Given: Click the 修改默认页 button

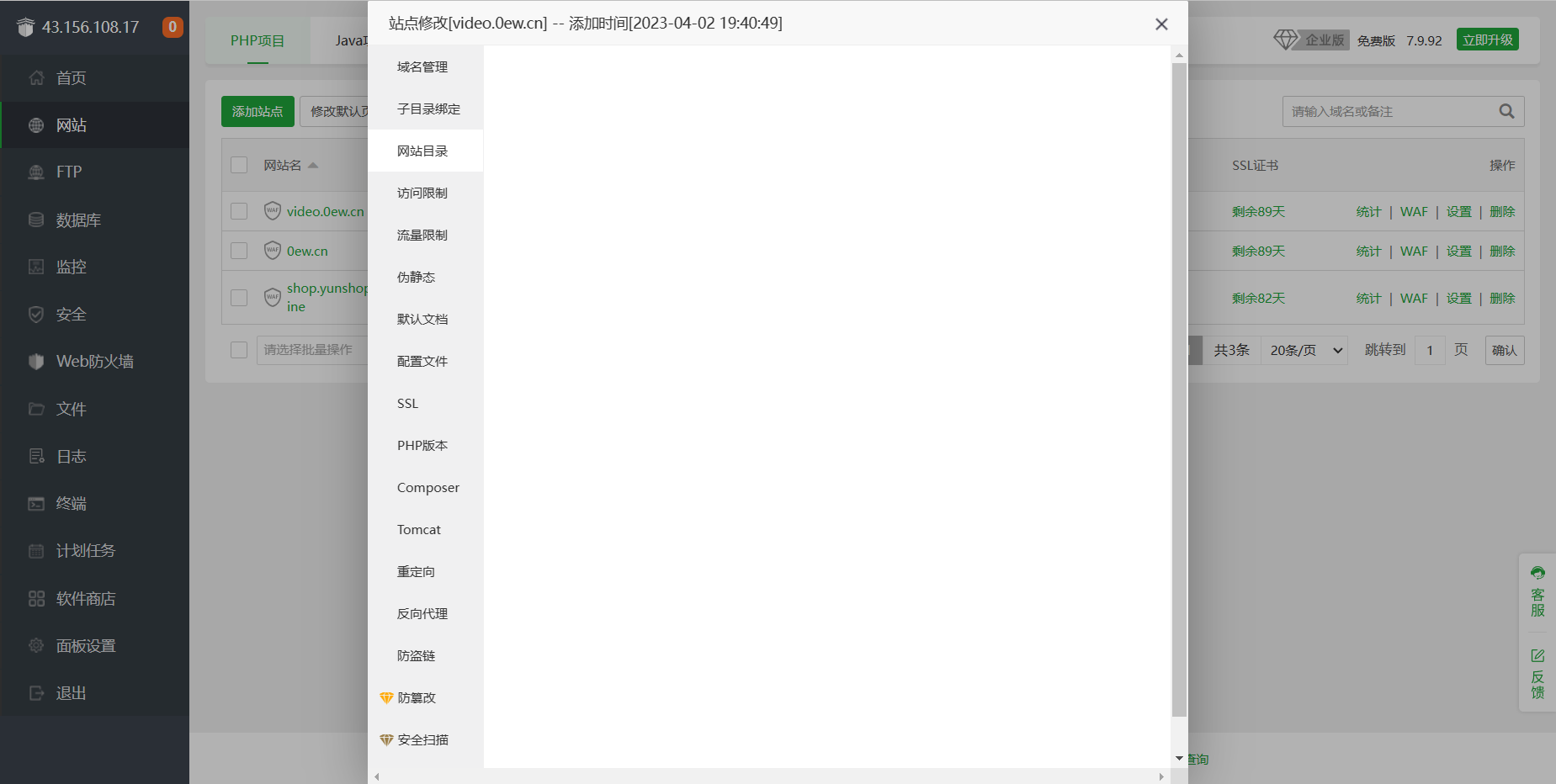Looking at the screenshot, I should tap(334, 111).
